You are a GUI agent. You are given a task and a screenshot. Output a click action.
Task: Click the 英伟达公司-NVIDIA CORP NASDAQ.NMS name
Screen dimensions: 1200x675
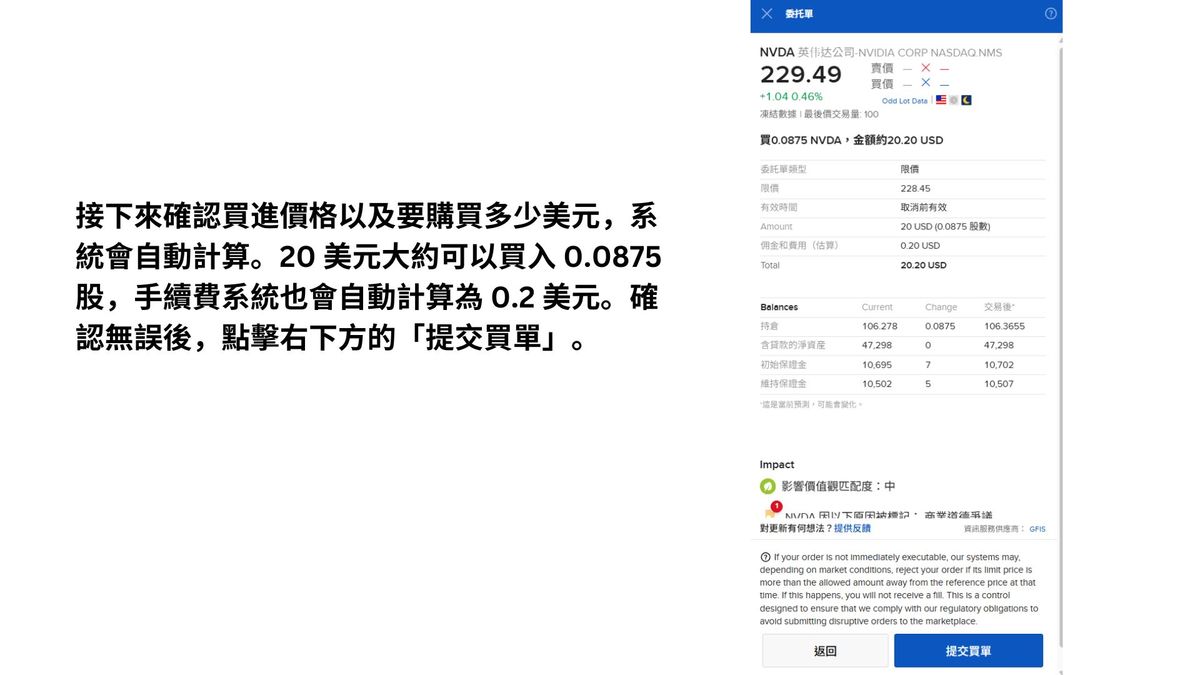(x=900, y=52)
